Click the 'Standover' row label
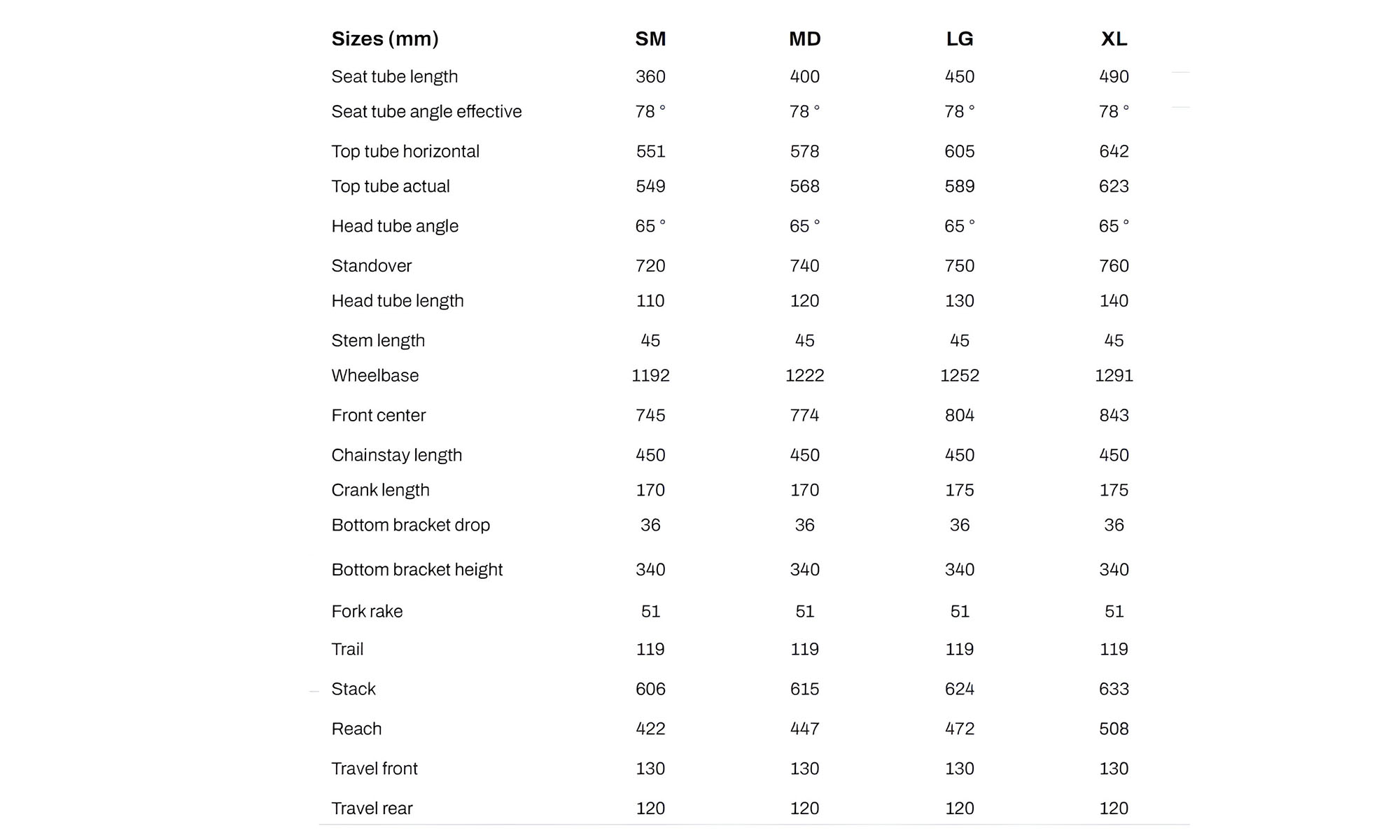 pos(371,267)
